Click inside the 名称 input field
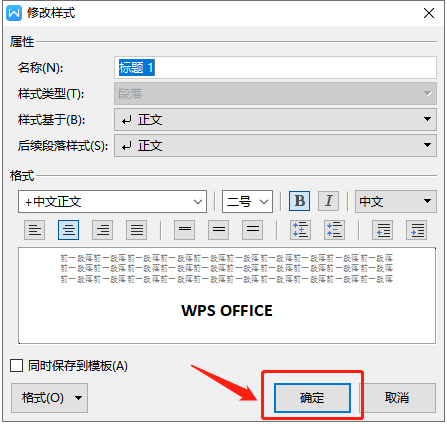This screenshot has height=424, width=447. pyautogui.click(x=275, y=68)
